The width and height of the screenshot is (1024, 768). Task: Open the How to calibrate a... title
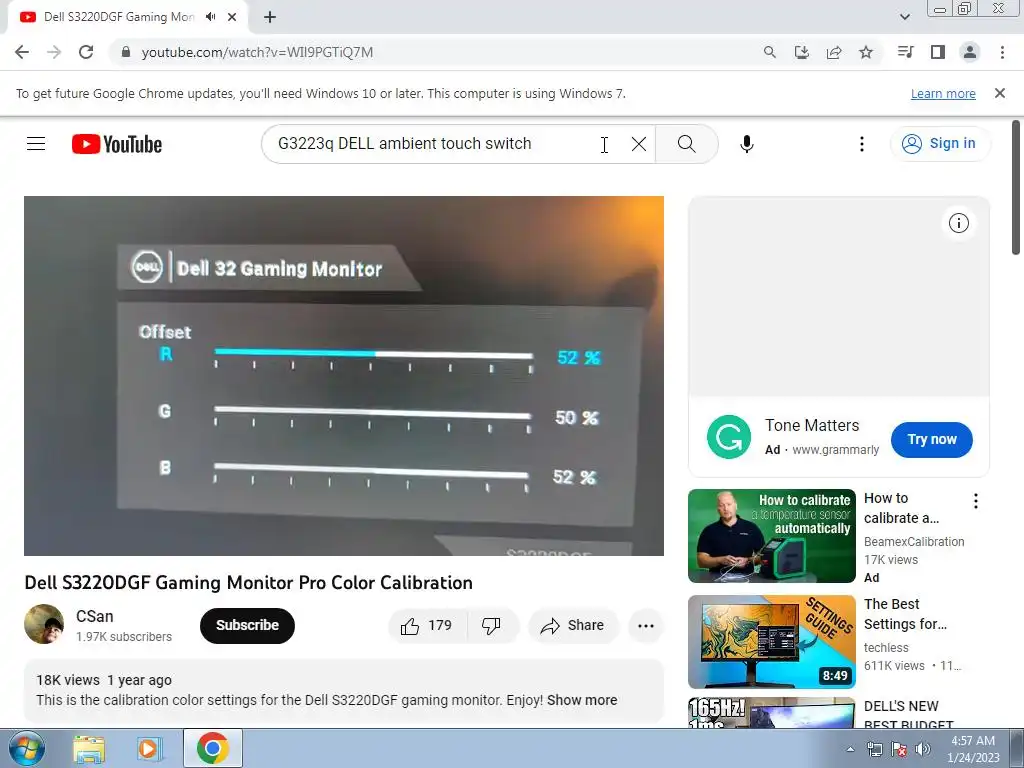coord(901,508)
